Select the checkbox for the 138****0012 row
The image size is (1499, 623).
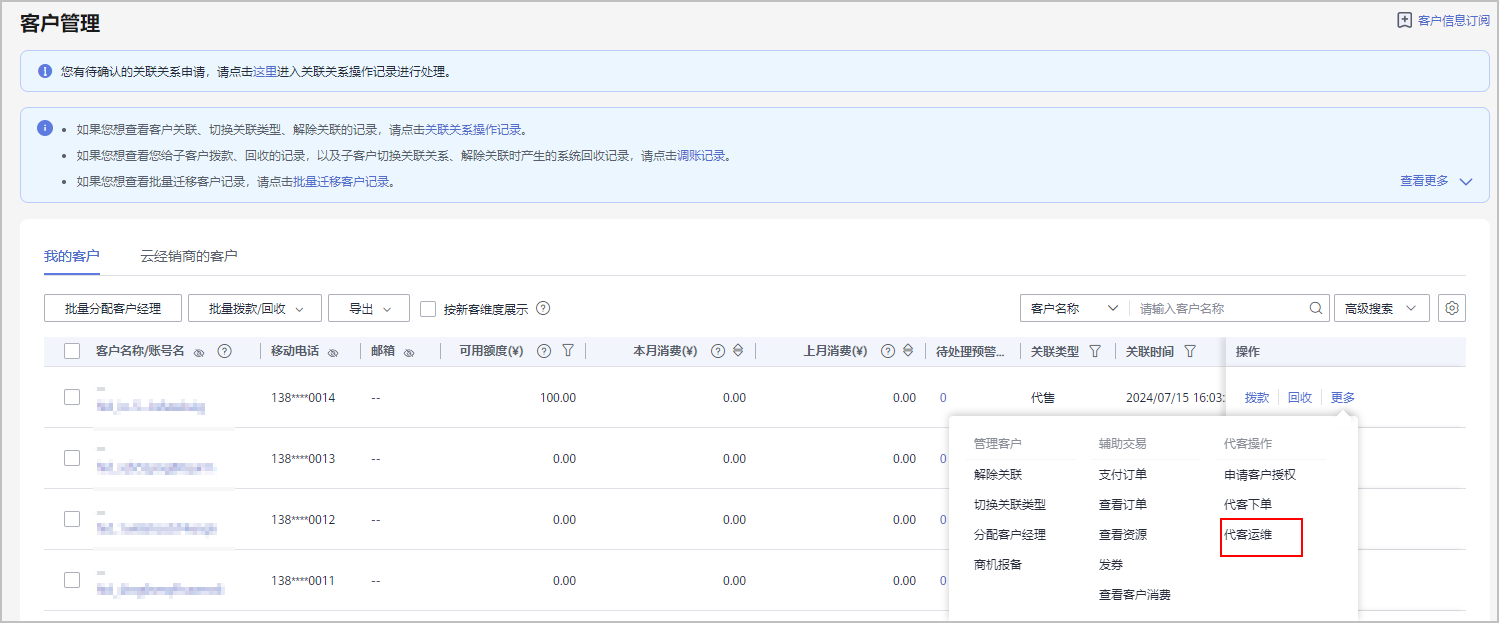click(72, 519)
